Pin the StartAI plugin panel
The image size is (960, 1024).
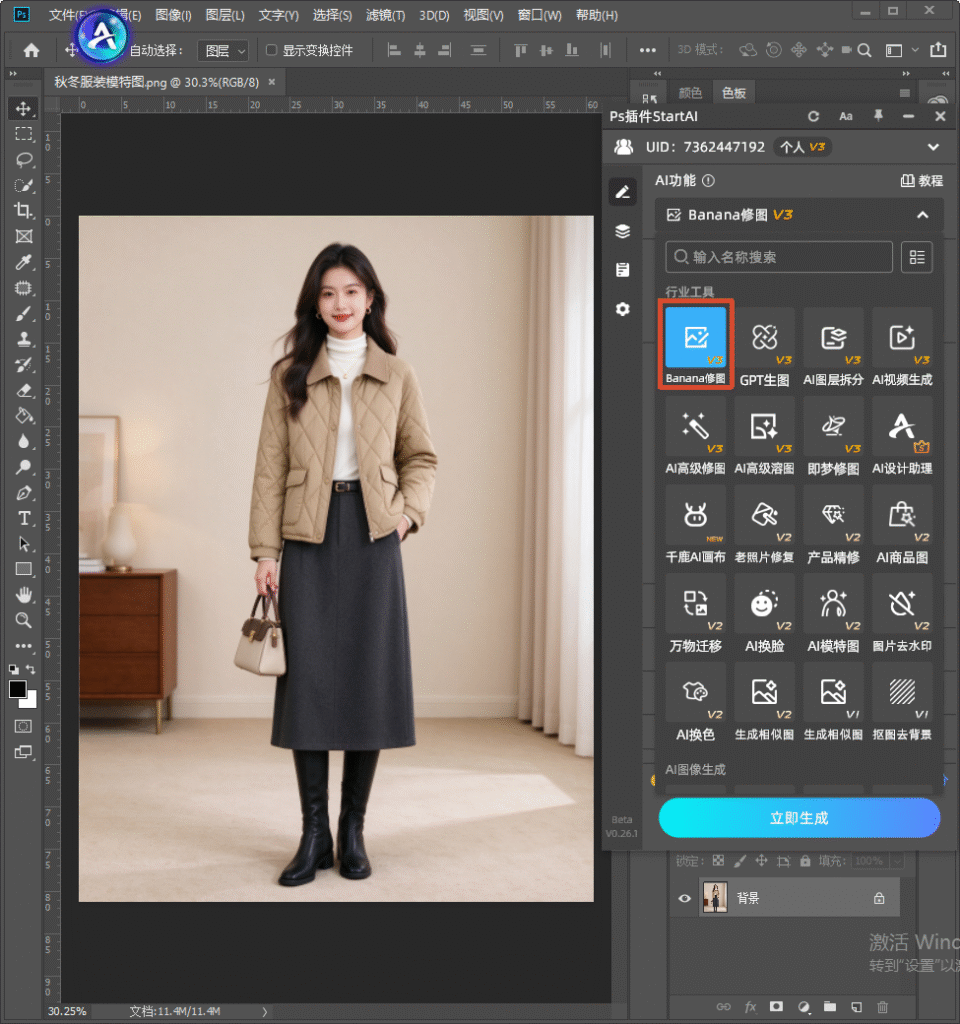(878, 116)
